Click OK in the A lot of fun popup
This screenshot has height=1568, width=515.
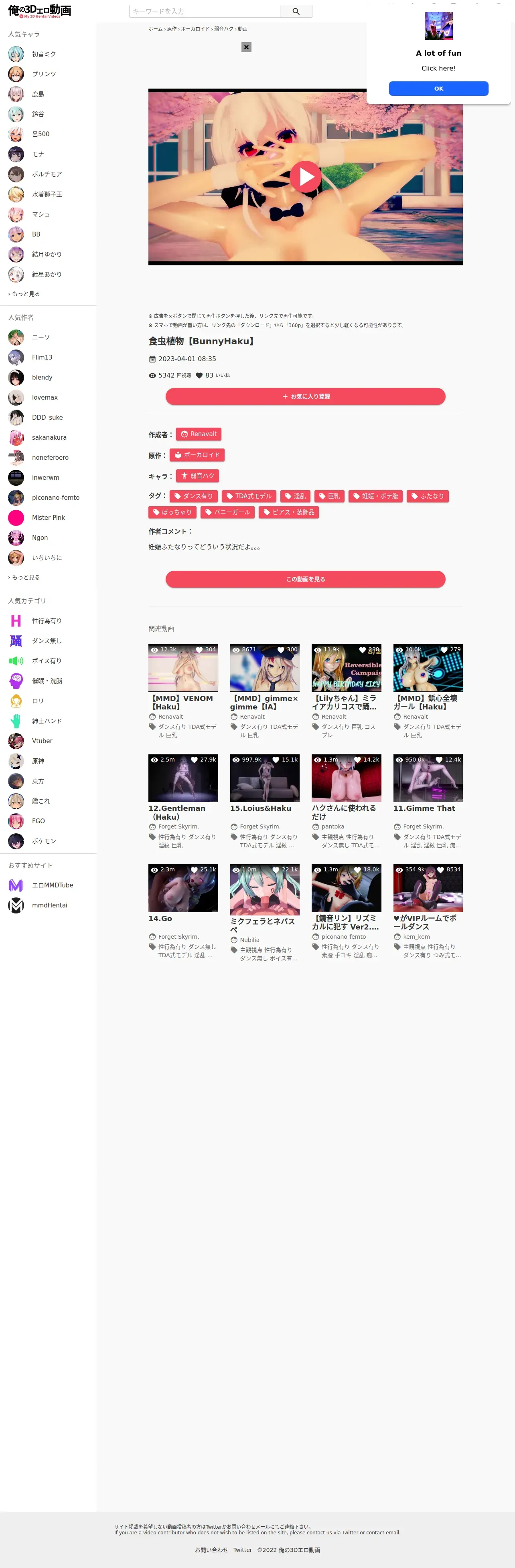point(438,88)
